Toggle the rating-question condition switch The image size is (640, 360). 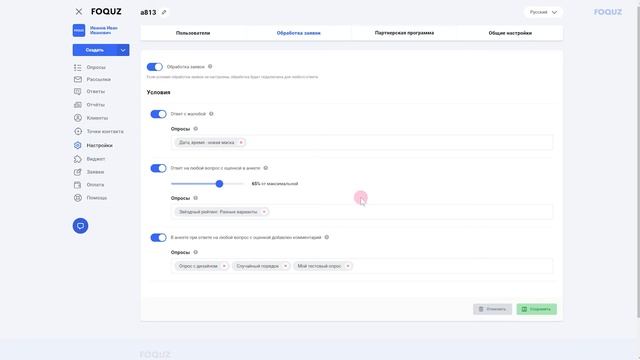coord(158,168)
